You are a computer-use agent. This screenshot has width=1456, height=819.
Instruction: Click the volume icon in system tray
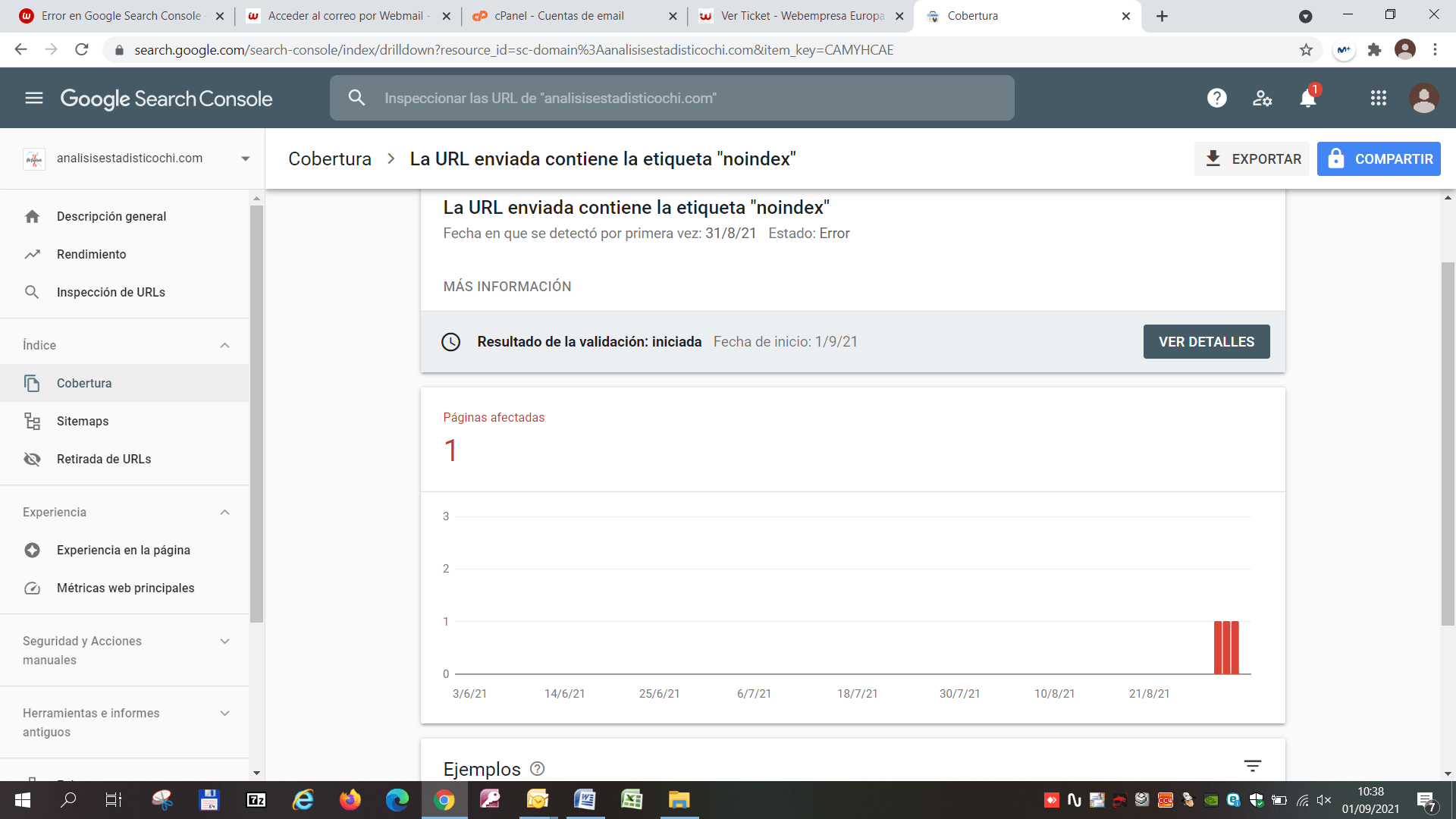pyautogui.click(x=1324, y=800)
